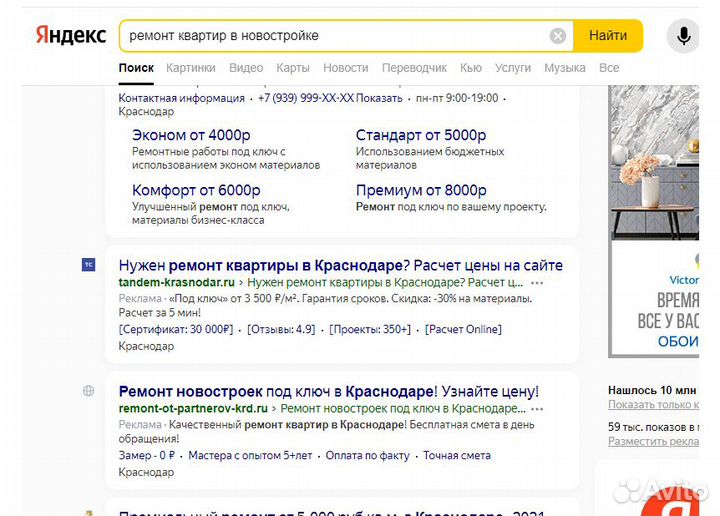Viewport: 720px width, 516px height.
Task: Open the Оплата по факту sitelink
Action: (367, 455)
